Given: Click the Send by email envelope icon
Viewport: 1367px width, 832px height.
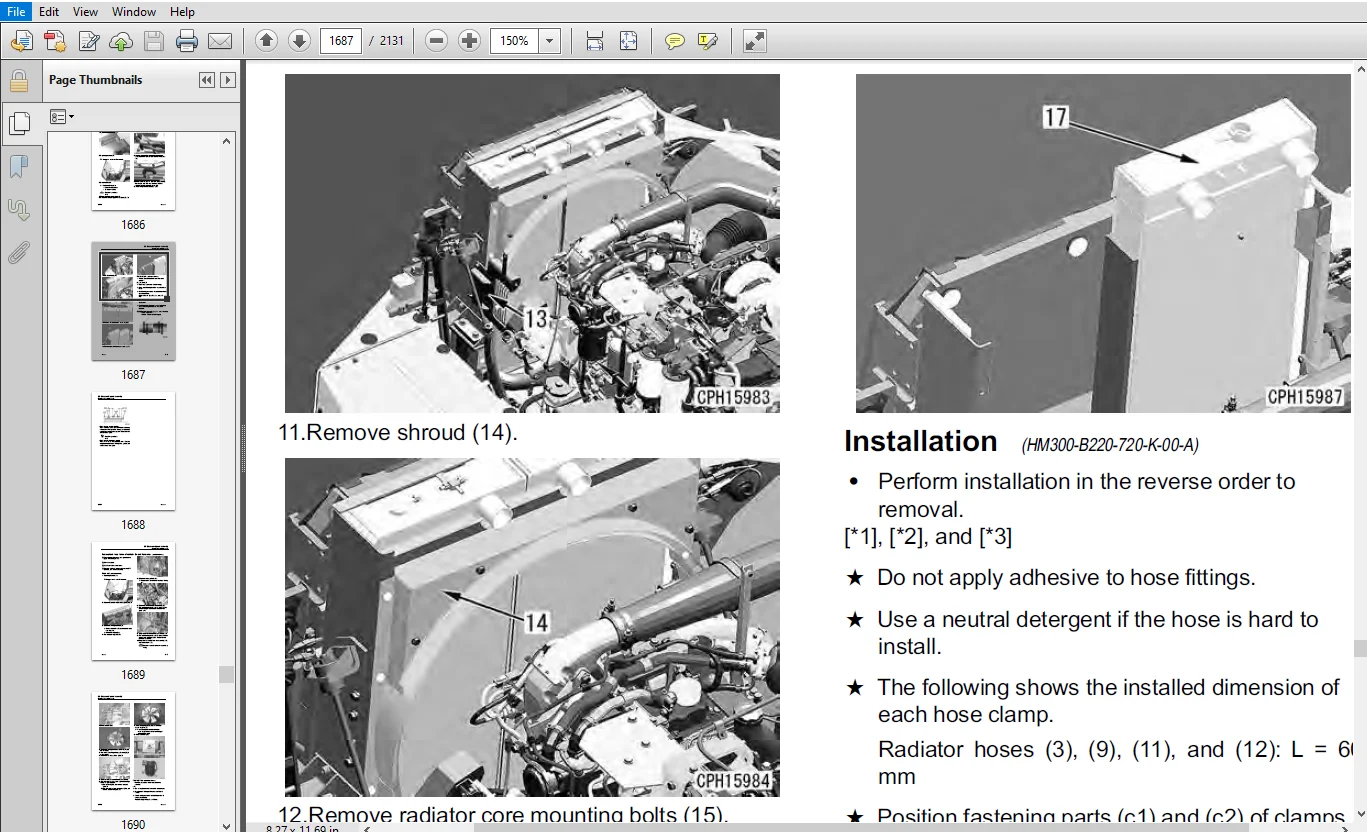Looking at the screenshot, I should [219, 41].
